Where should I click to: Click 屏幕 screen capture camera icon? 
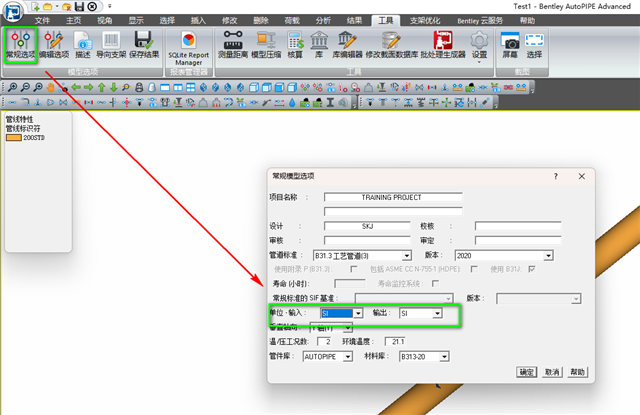[510, 44]
